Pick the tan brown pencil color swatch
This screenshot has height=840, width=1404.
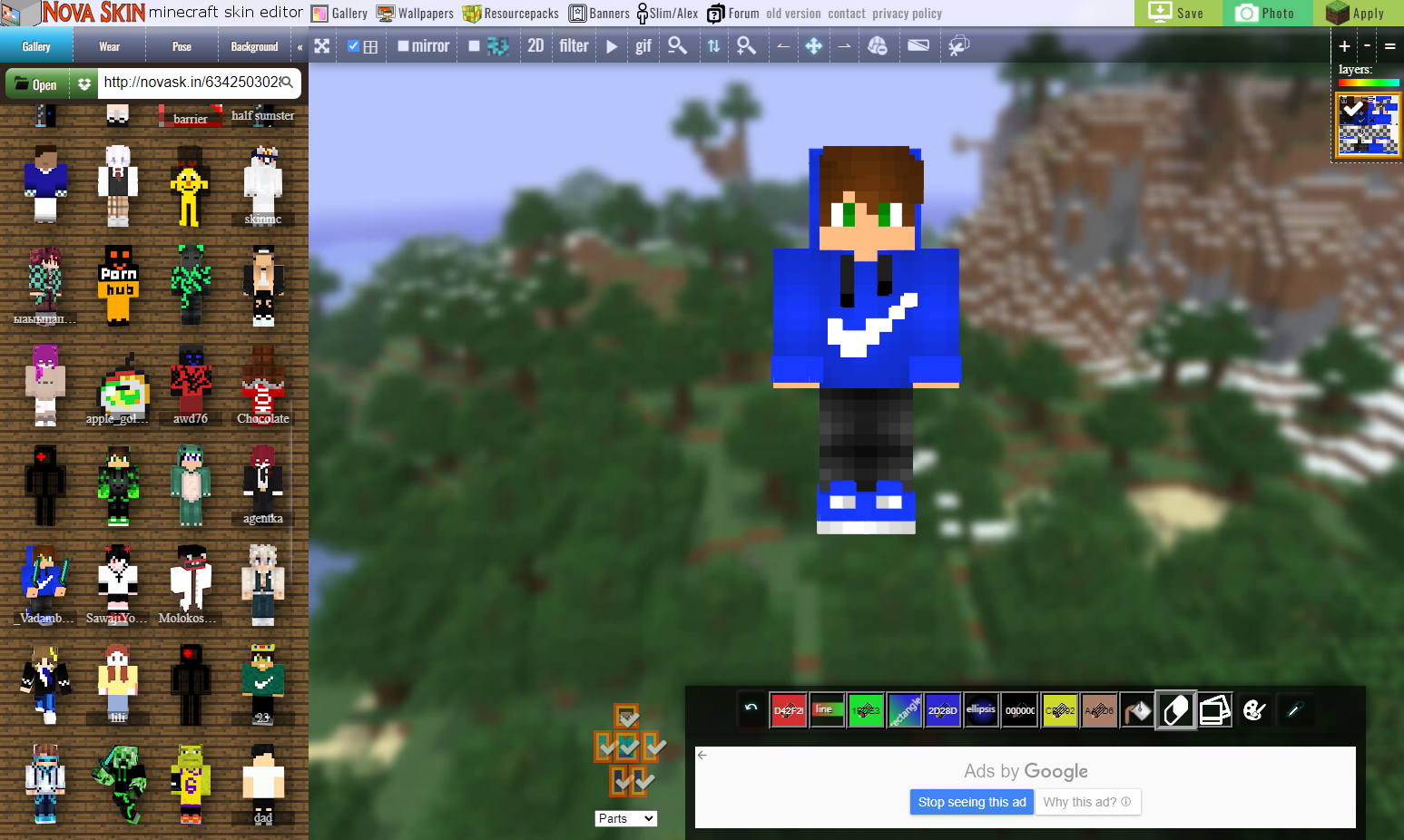pos(1098,711)
